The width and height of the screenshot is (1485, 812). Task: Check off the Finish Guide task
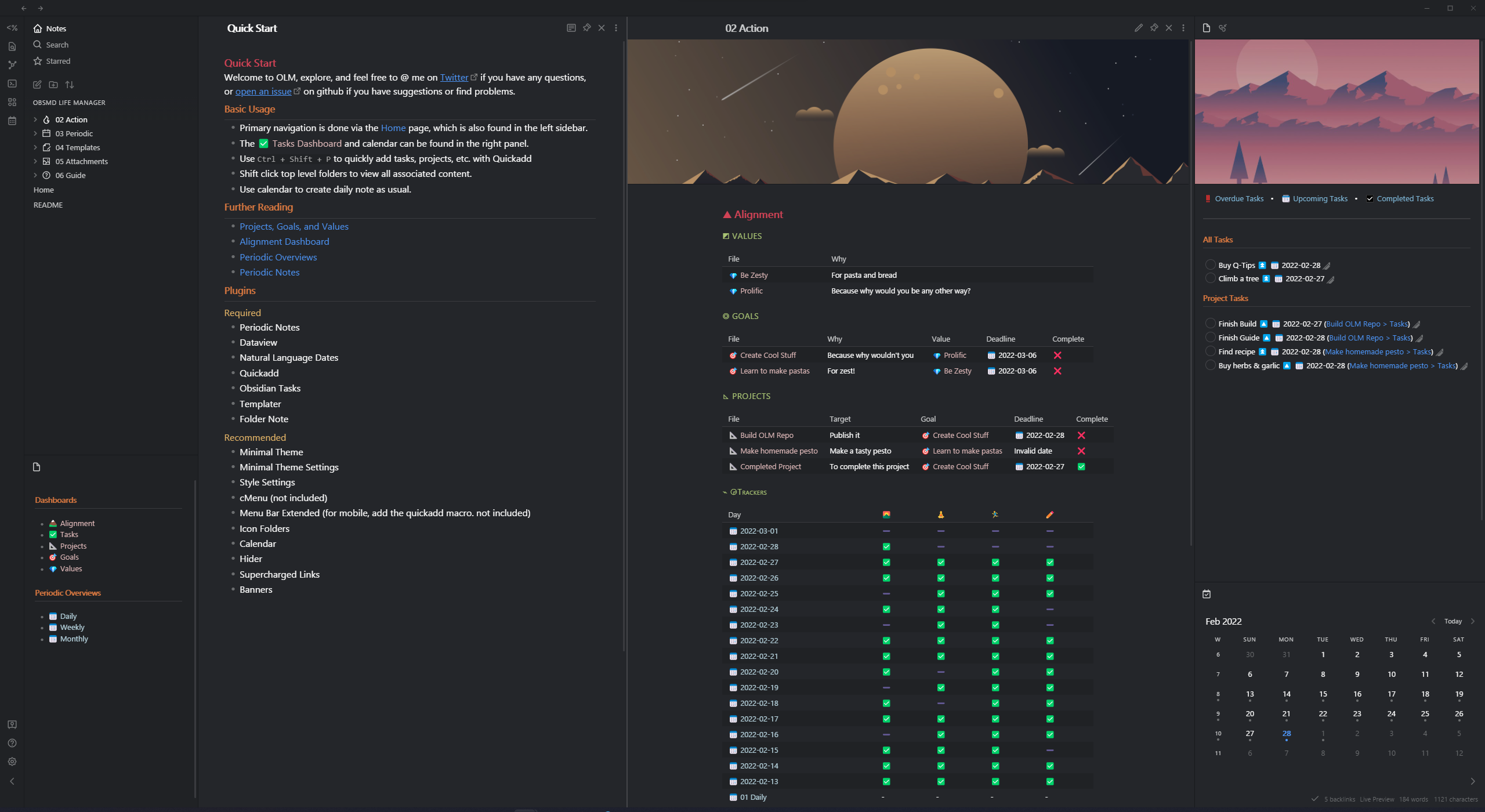point(1210,337)
